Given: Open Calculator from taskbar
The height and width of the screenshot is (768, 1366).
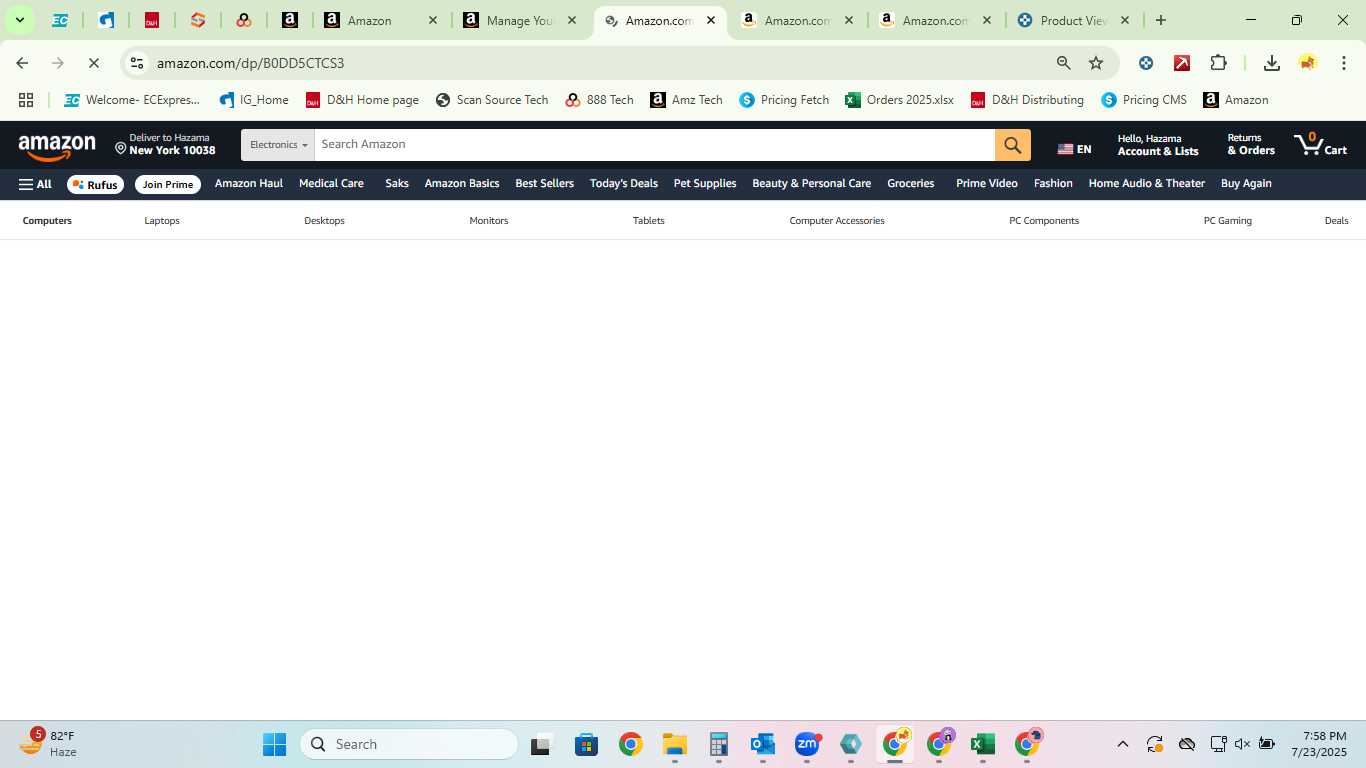Looking at the screenshot, I should click(718, 745).
